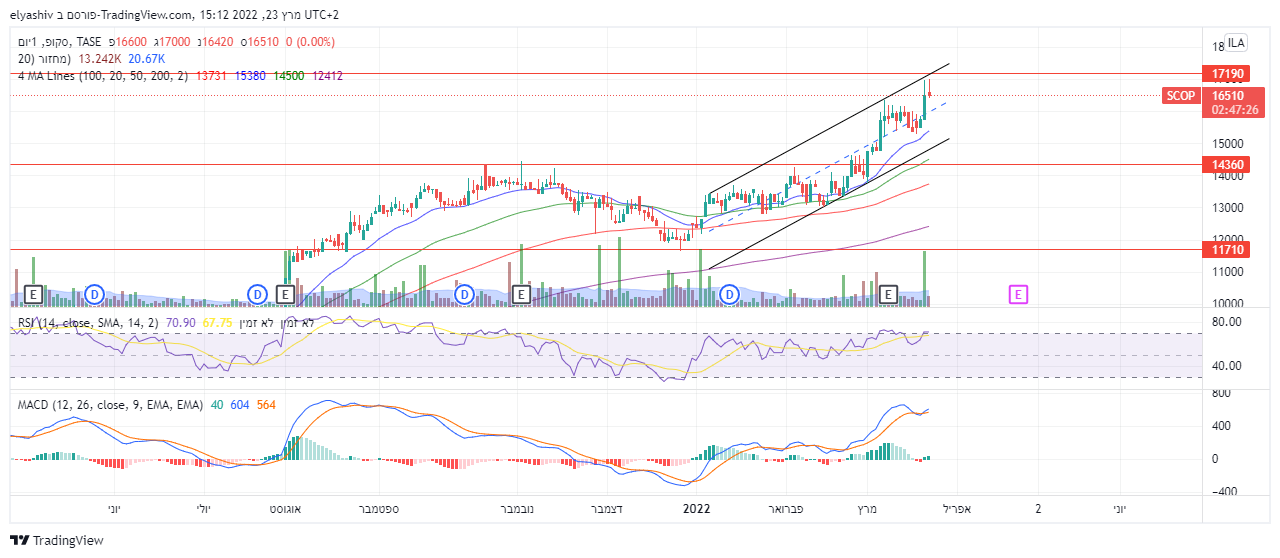Click the ILA currency badge
This screenshot has height=558, width=1280.
pos(1237,42)
